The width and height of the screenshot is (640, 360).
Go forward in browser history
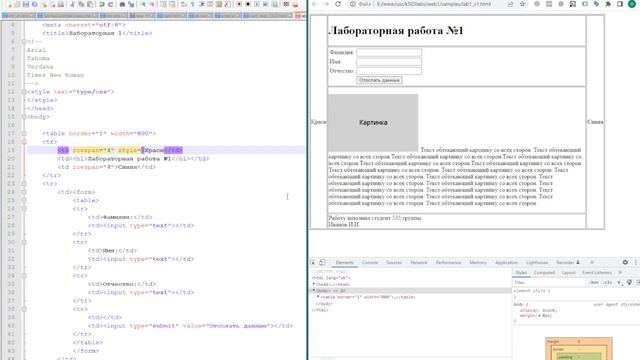coord(326,4)
